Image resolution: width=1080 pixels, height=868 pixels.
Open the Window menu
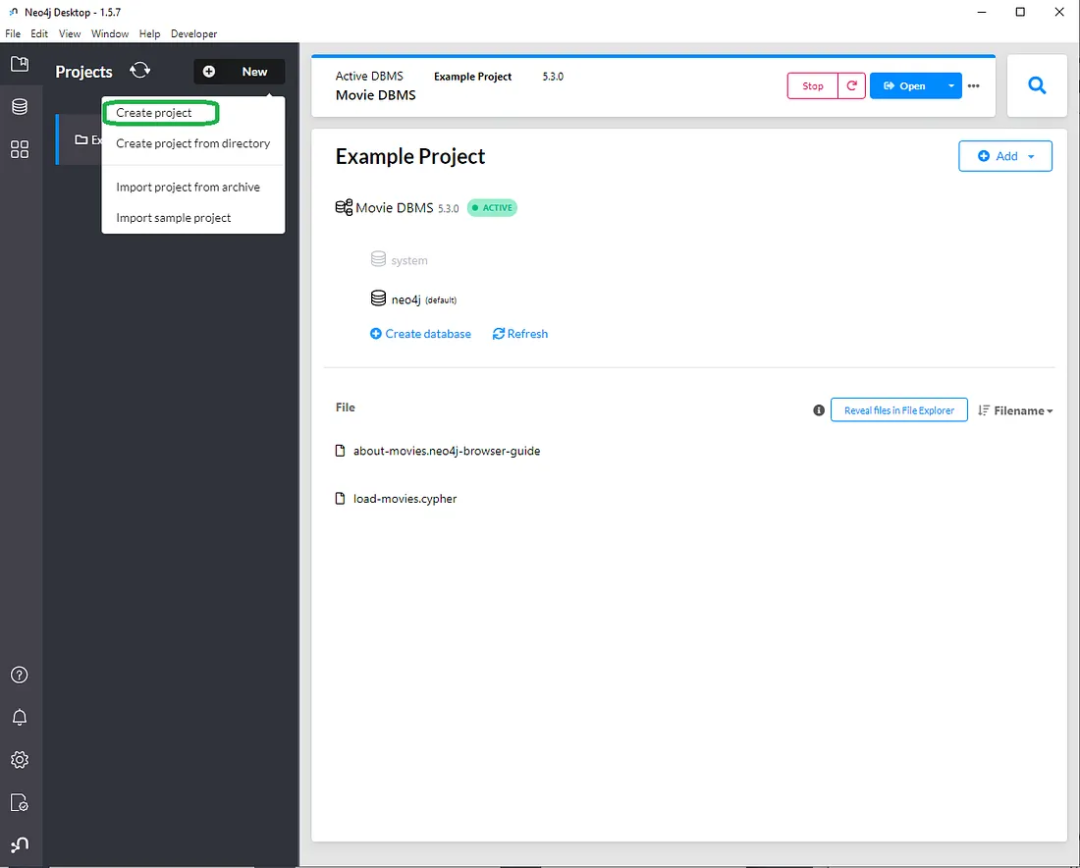110,34
